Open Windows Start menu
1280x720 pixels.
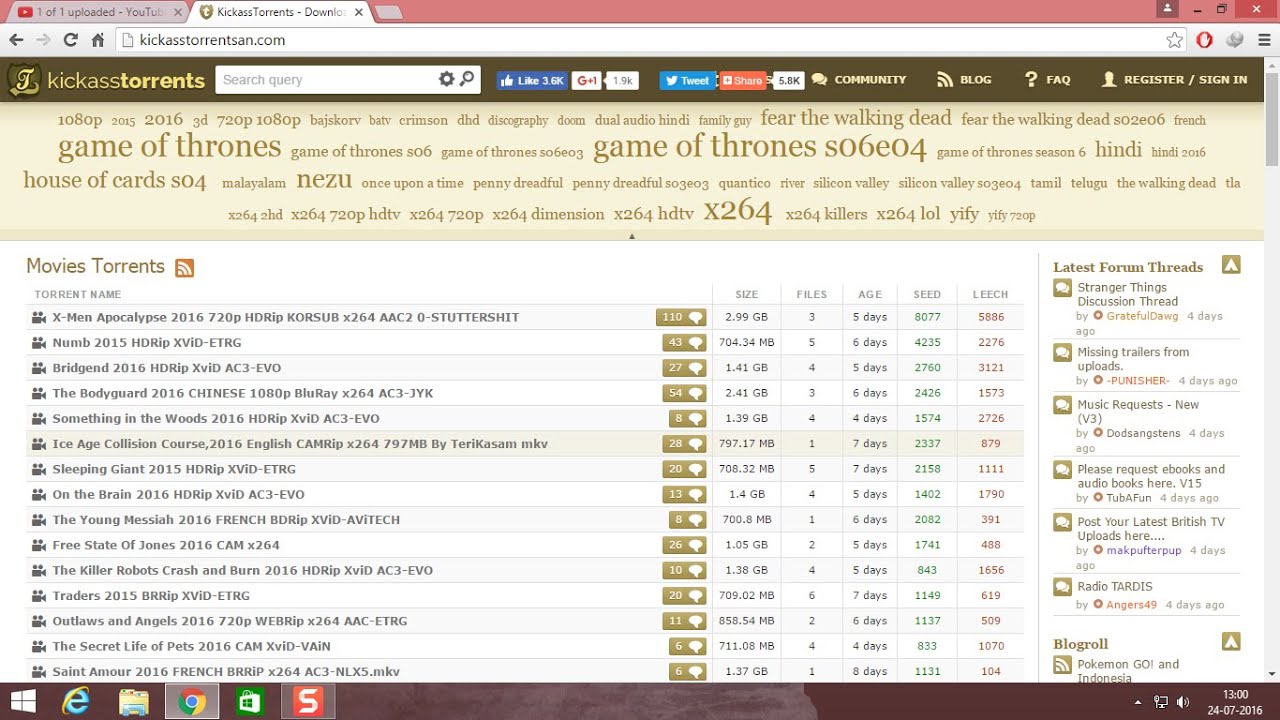click(x=23, y=702)
